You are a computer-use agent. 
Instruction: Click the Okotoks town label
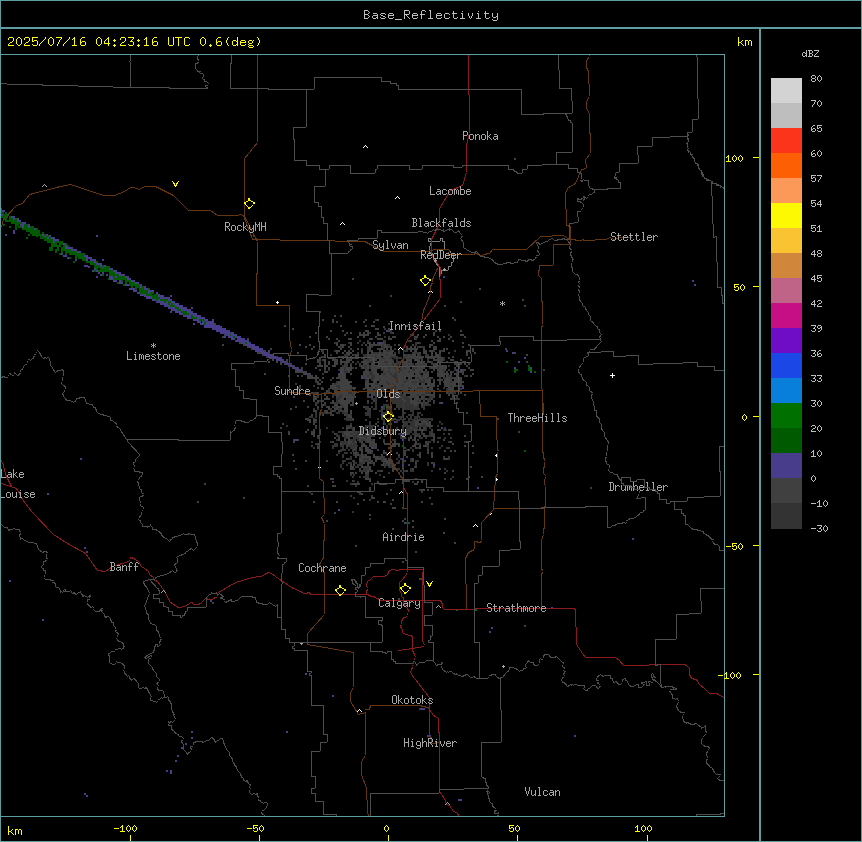(412, 700)
